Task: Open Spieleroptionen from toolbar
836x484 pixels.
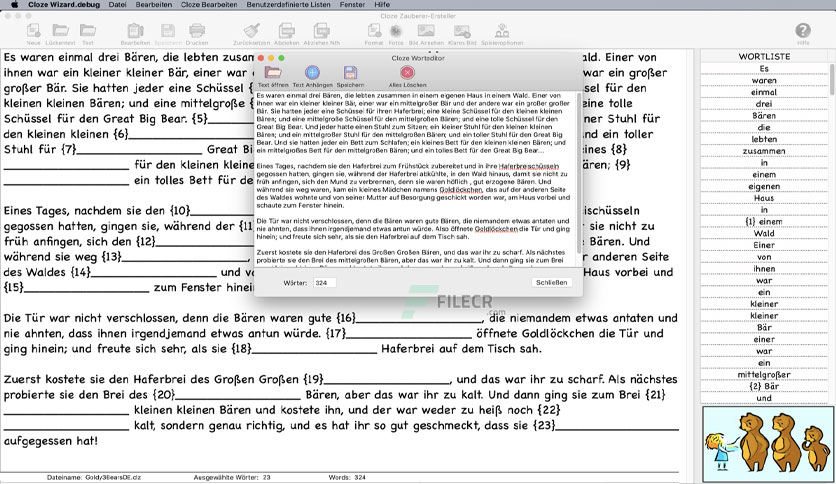Action: [502, 31]
